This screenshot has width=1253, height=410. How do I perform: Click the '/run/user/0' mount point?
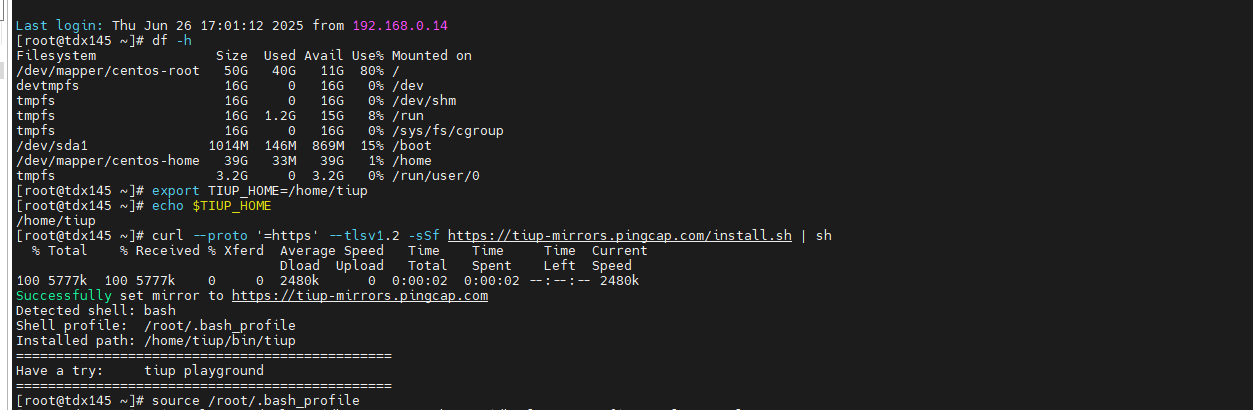pyautogui.click(x=435, y=175)
